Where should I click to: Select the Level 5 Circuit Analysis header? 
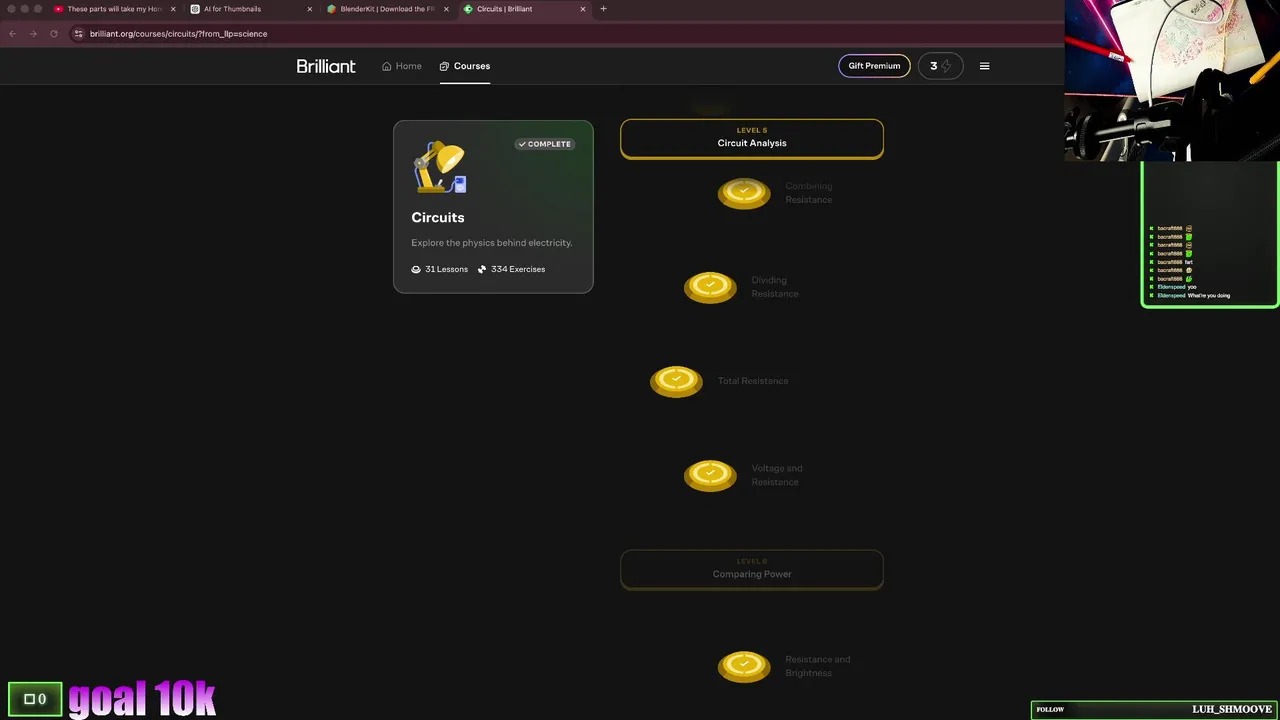click(752, 138)
